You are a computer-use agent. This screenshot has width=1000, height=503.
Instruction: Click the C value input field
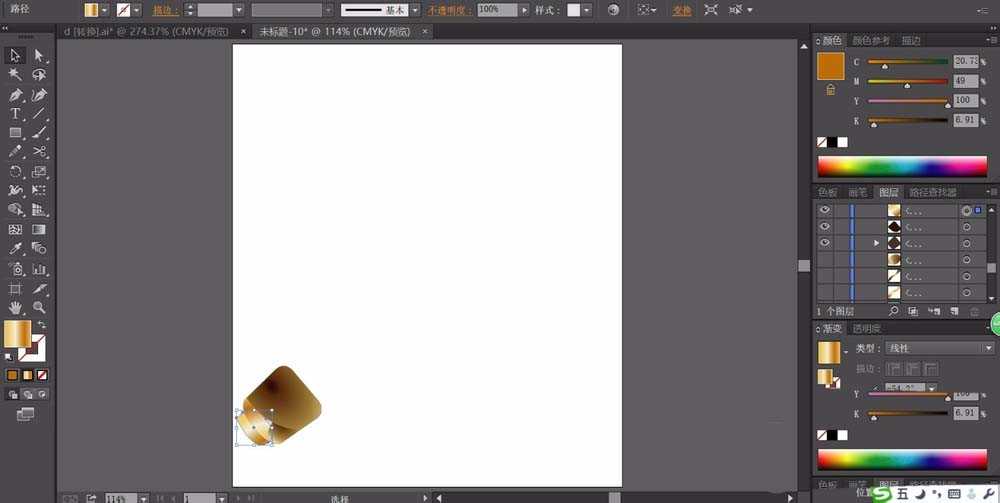pos(965,61)
